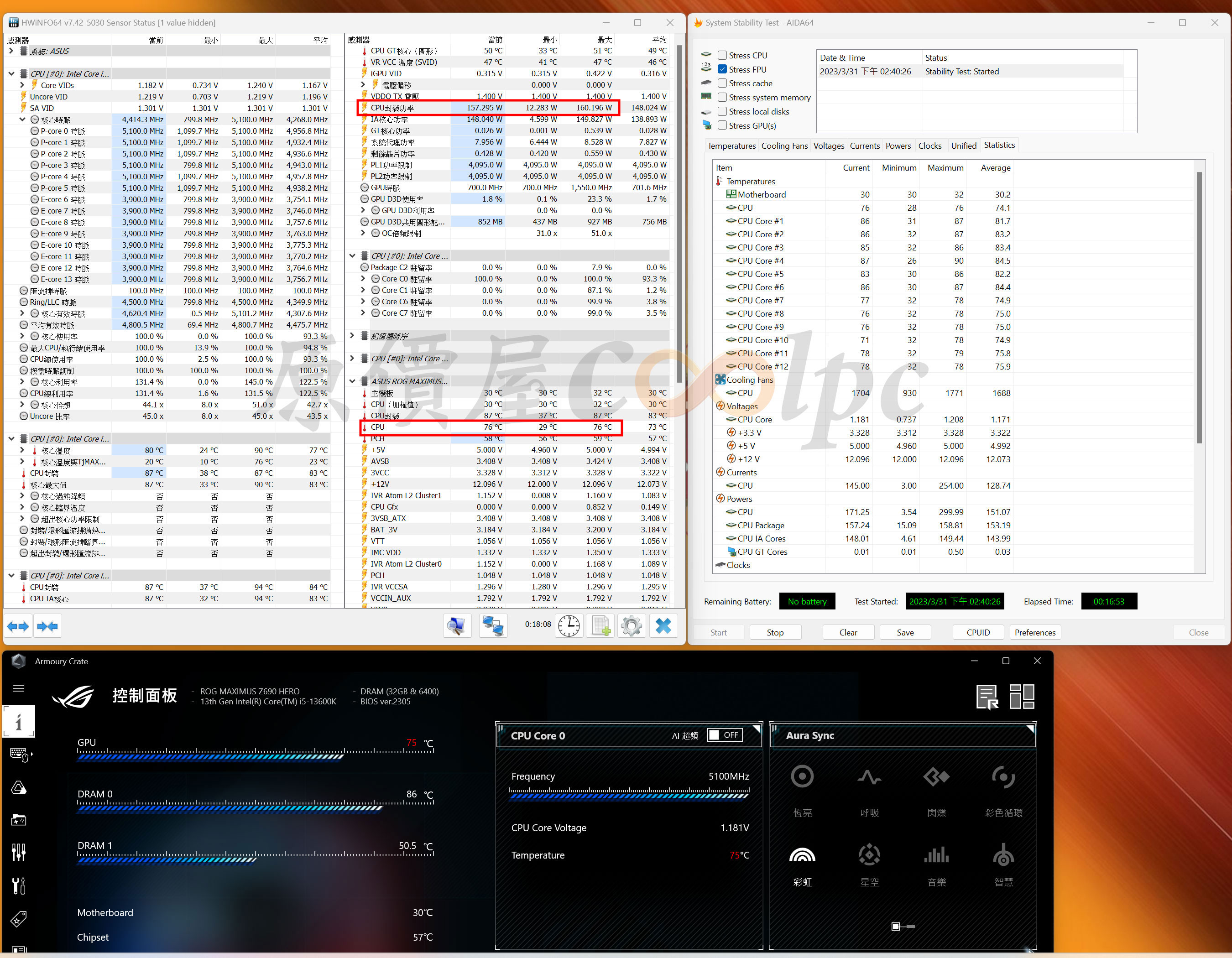Image resolution: width=1232 pixels, height=958 pixels.
Task: Click CPUID button in AIDA64
Action: pyautogui.click(x=977, y=632)
